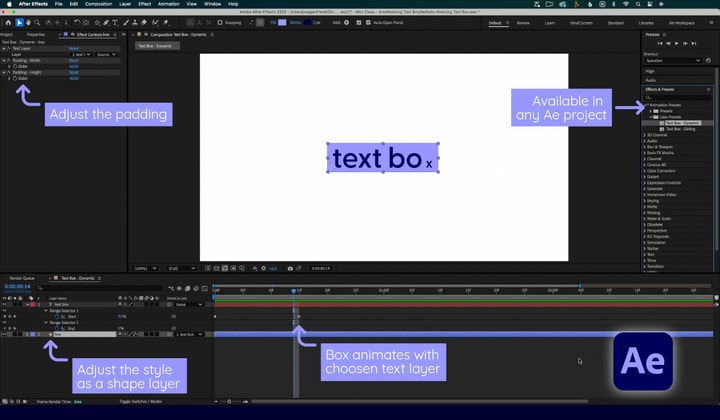
Task: Select the Pen tool
Action: pos(106,22)
